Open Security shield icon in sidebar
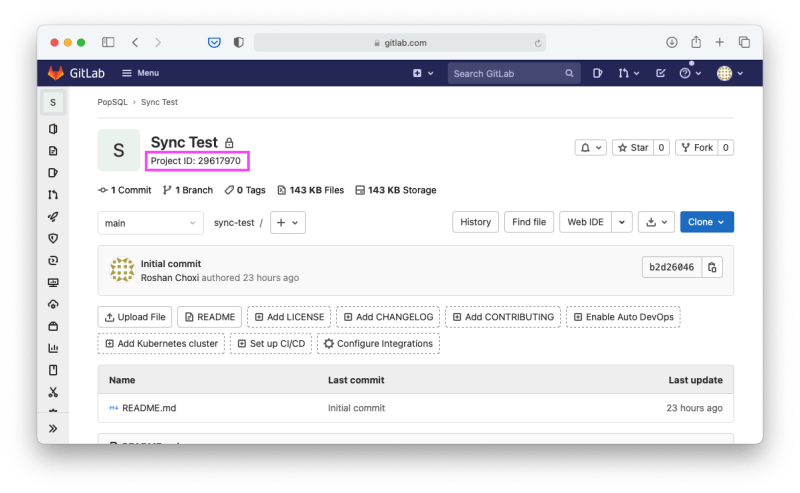 pos(53,238)
